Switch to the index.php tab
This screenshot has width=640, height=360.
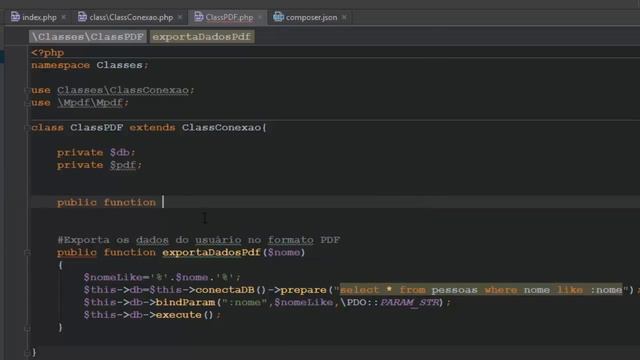pos(39,17)
